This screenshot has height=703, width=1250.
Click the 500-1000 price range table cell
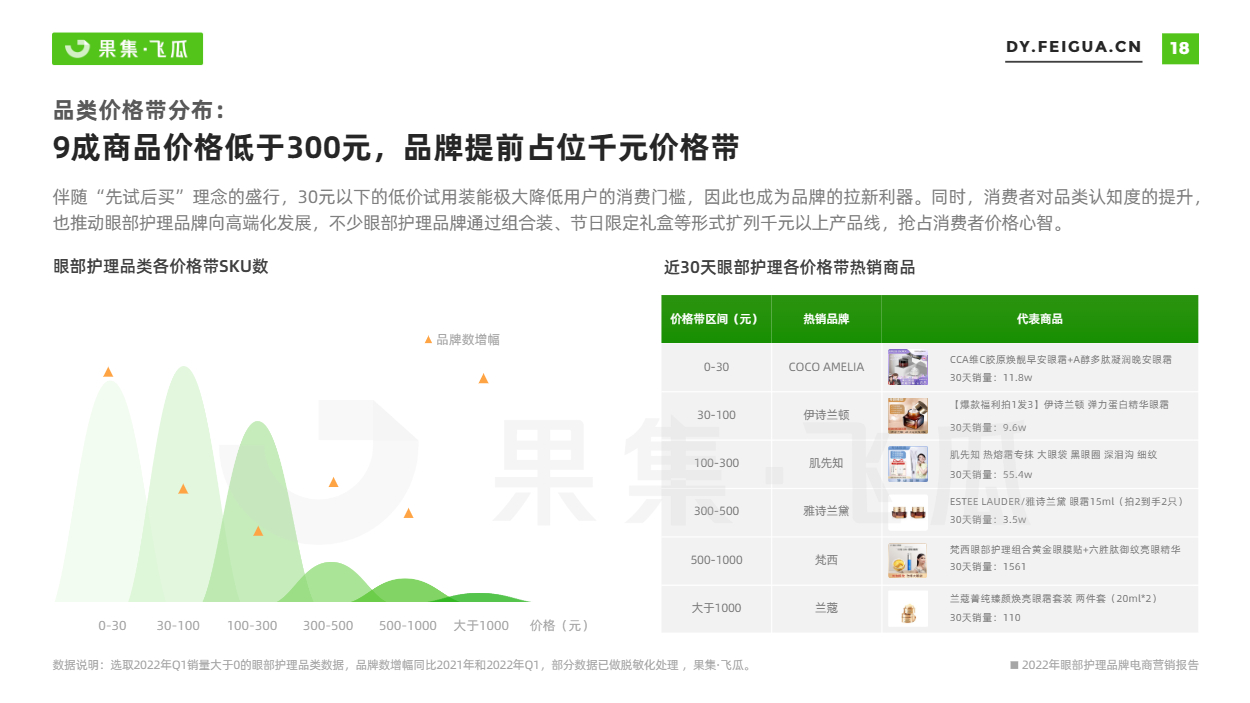pyautogui.click(x=716, y=560)
